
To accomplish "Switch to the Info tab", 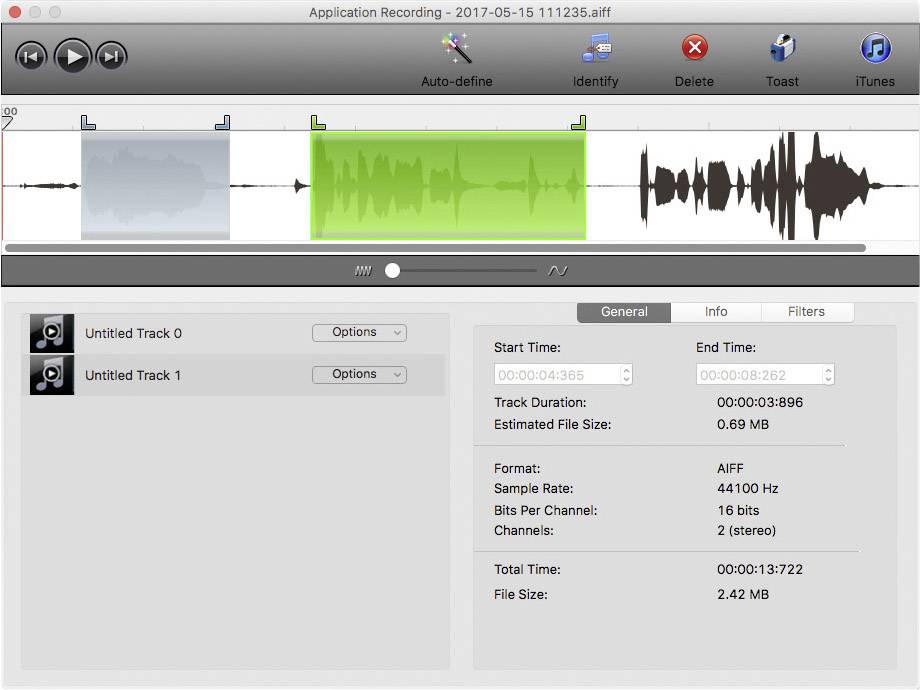I will (x=716, y=312).
